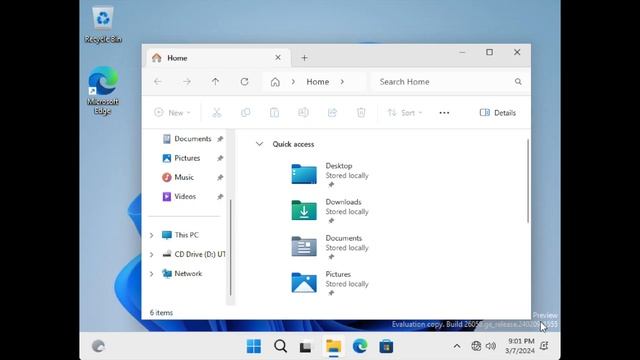
Task: Show hidden system tray icons
Action: 457,346
